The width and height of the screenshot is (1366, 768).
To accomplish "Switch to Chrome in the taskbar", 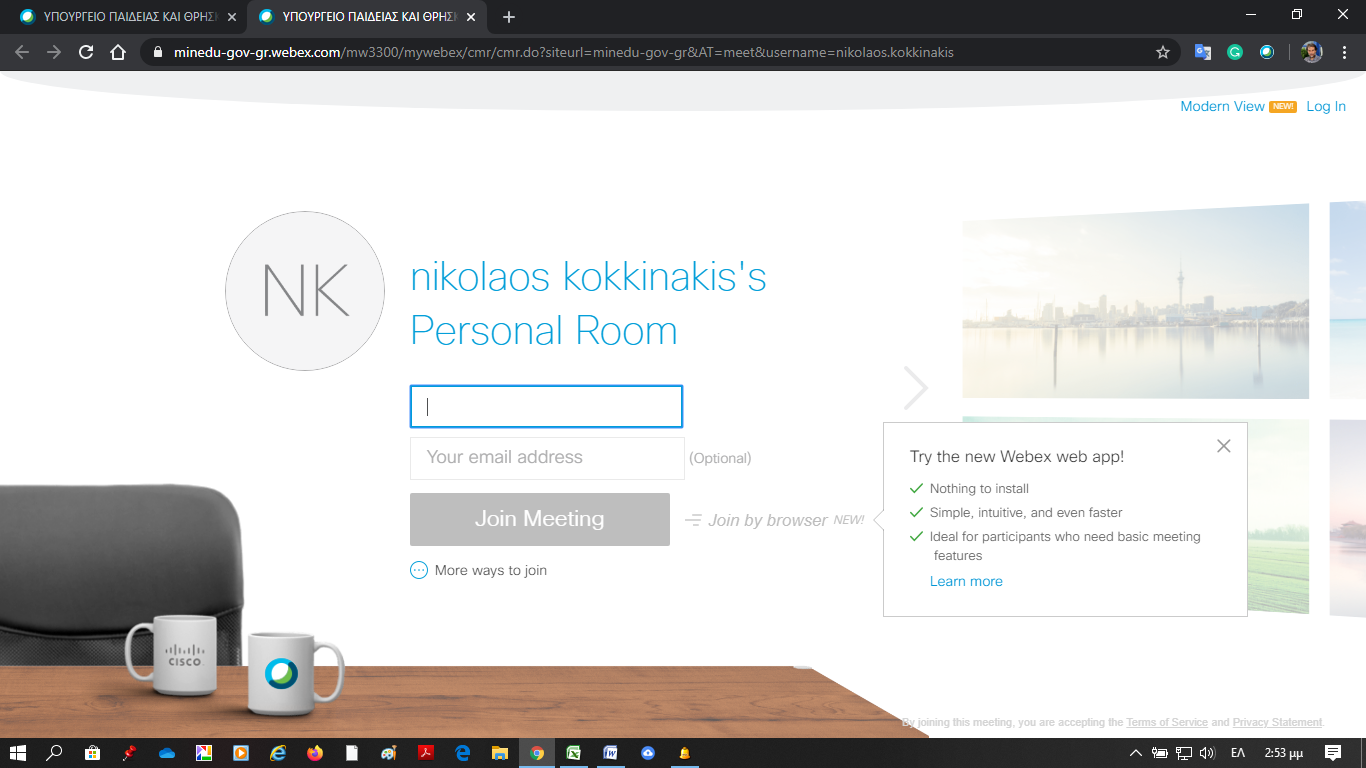I will coord(537,753).
